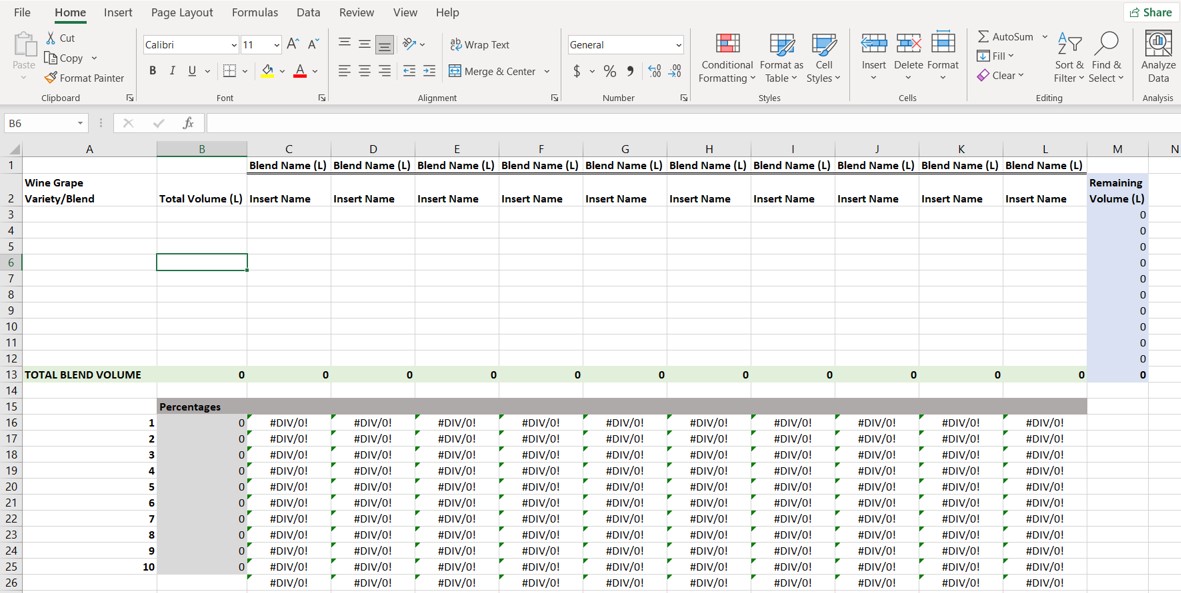Image resolution: width=1181 pixels, height=593 pixels.
Task: Toggle Bold formatting
Action: click(153, 71)
